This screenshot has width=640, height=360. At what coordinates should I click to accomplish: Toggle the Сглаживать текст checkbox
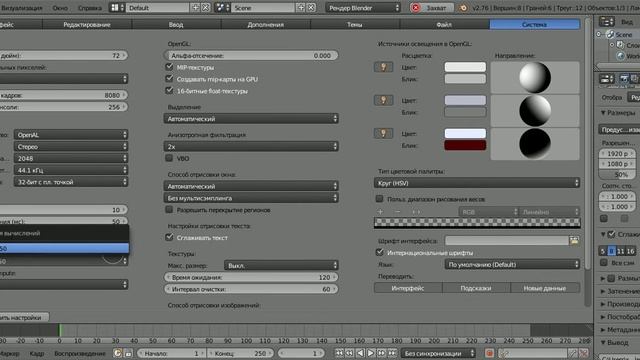click(x=169, y=237)
